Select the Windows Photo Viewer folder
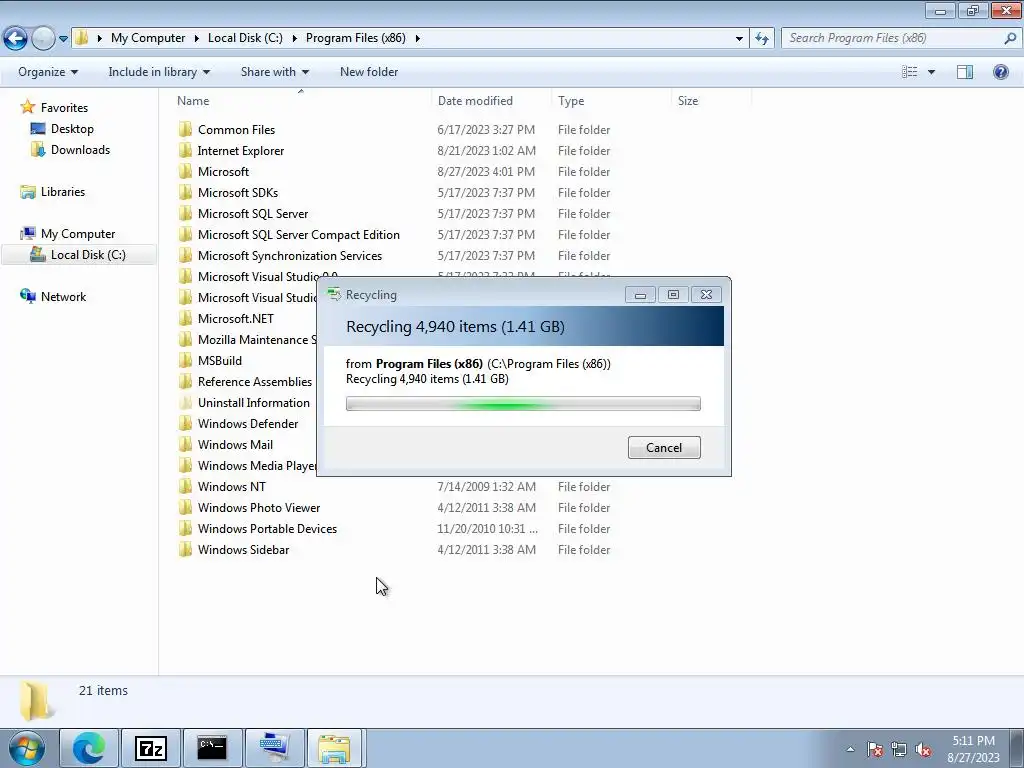This screenshot has height=768, width=1024. click(259, 507)
